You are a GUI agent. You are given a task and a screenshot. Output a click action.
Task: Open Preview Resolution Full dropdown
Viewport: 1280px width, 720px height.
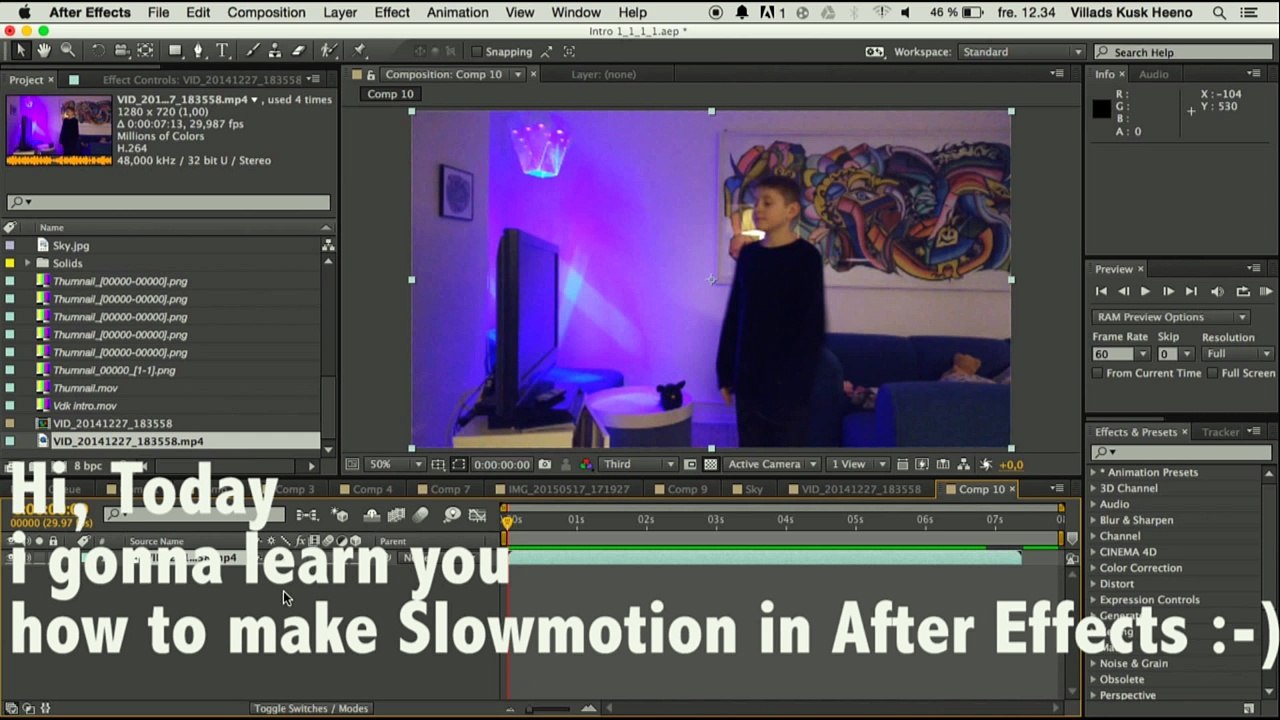pos(1238,354)
